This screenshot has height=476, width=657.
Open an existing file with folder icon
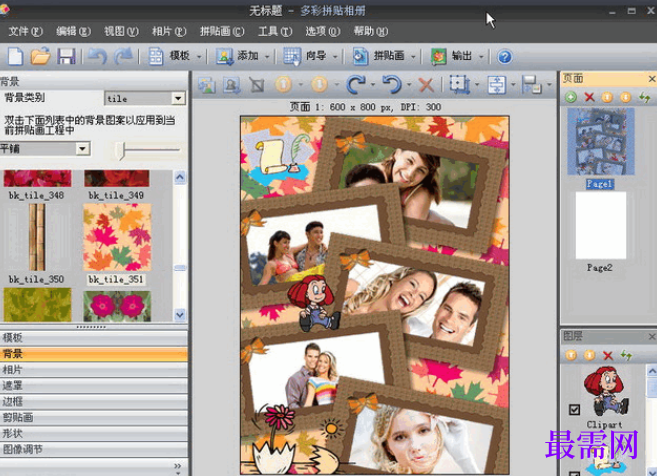click(x=40, y=56)
